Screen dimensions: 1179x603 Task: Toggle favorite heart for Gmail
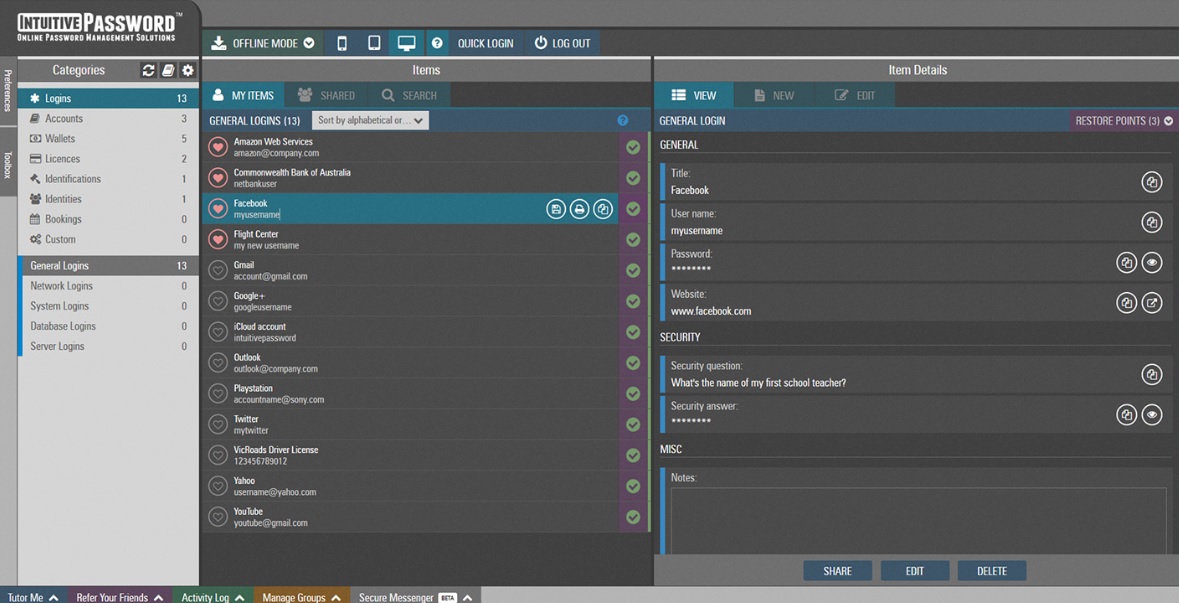(217, 270)
